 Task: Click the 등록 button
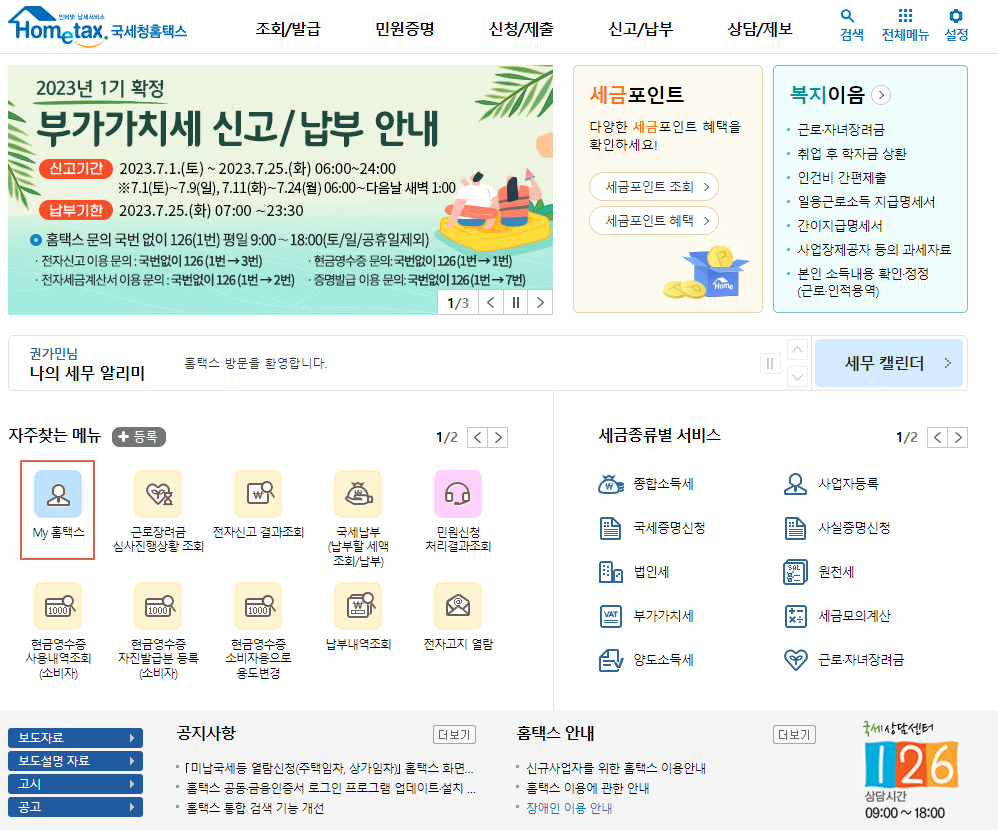[x=139, y=437]
